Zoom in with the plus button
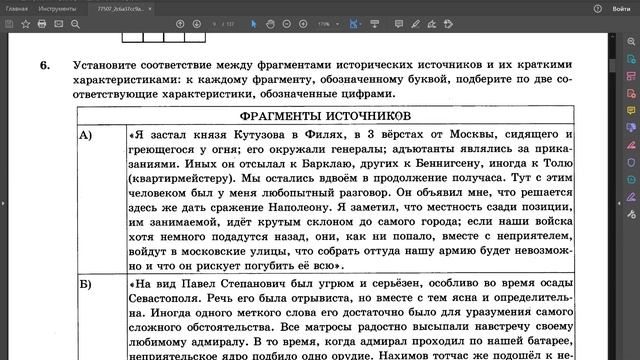The height and width of the screenshot is (360, 640). (x=303, y=24)
